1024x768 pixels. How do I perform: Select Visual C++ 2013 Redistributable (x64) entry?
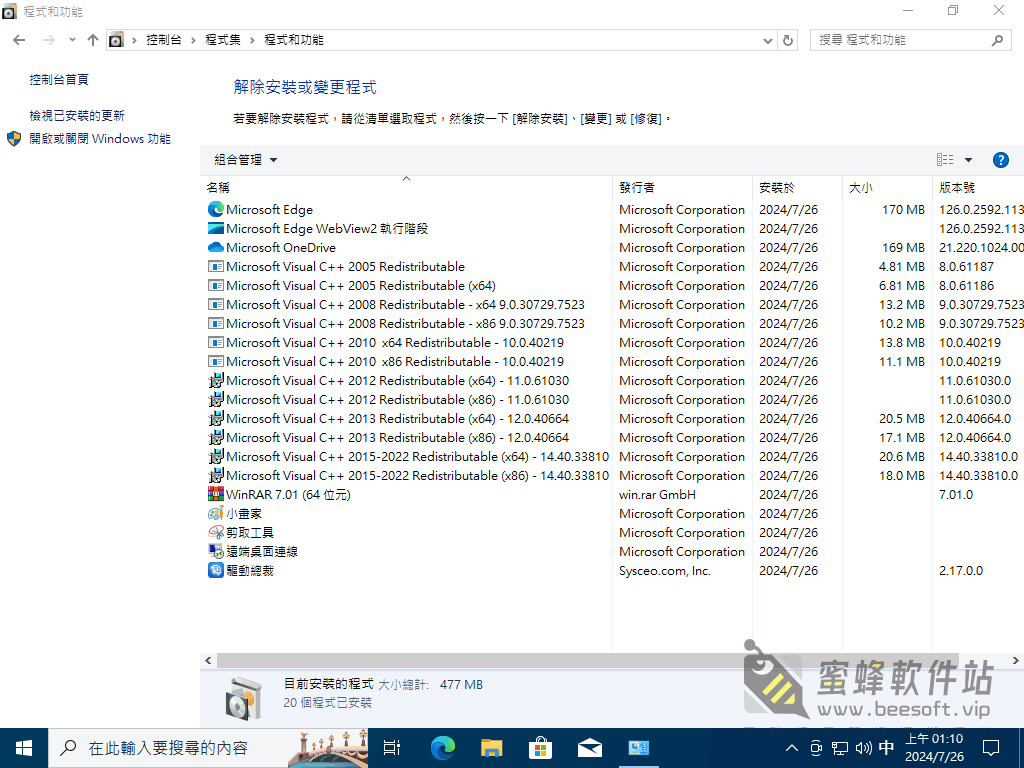pyautogui.click(x=613, y=418)
